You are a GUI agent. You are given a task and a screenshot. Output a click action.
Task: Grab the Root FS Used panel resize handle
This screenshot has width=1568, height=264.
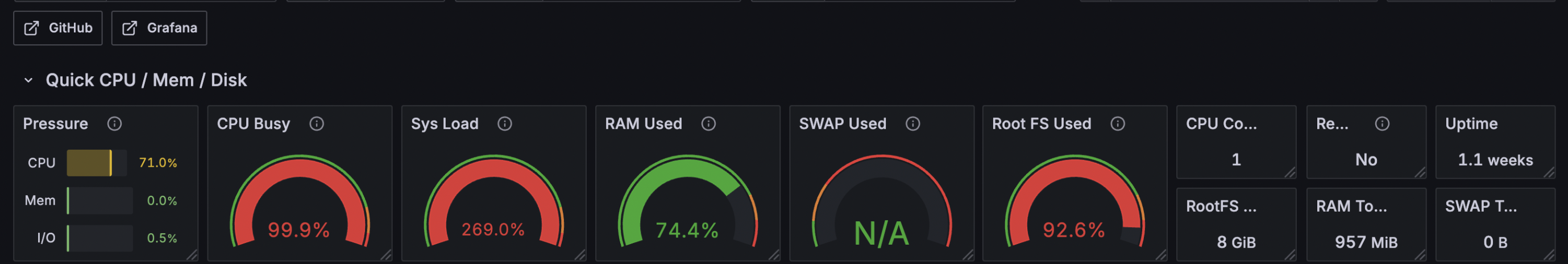(x=1162, y=255)
